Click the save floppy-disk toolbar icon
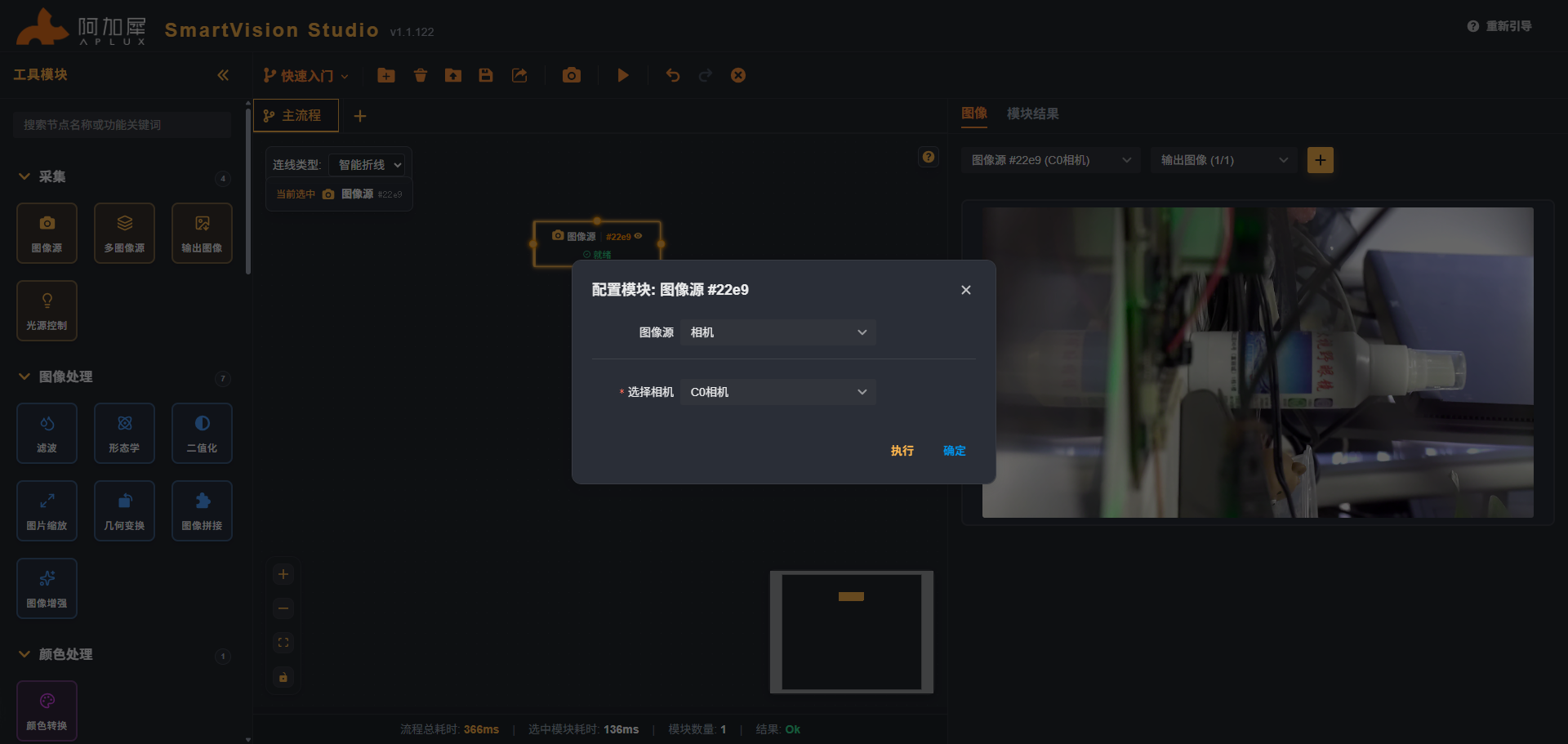The height and width of the screenshot is (744, 1568). (486, 75)
